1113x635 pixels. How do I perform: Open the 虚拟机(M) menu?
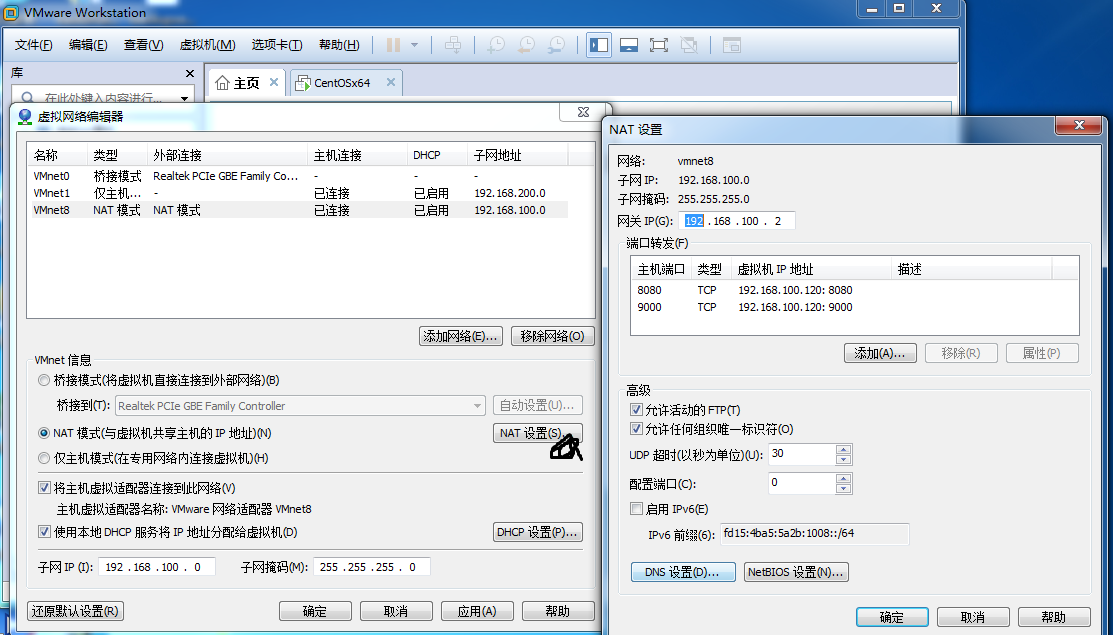(207, 45)
